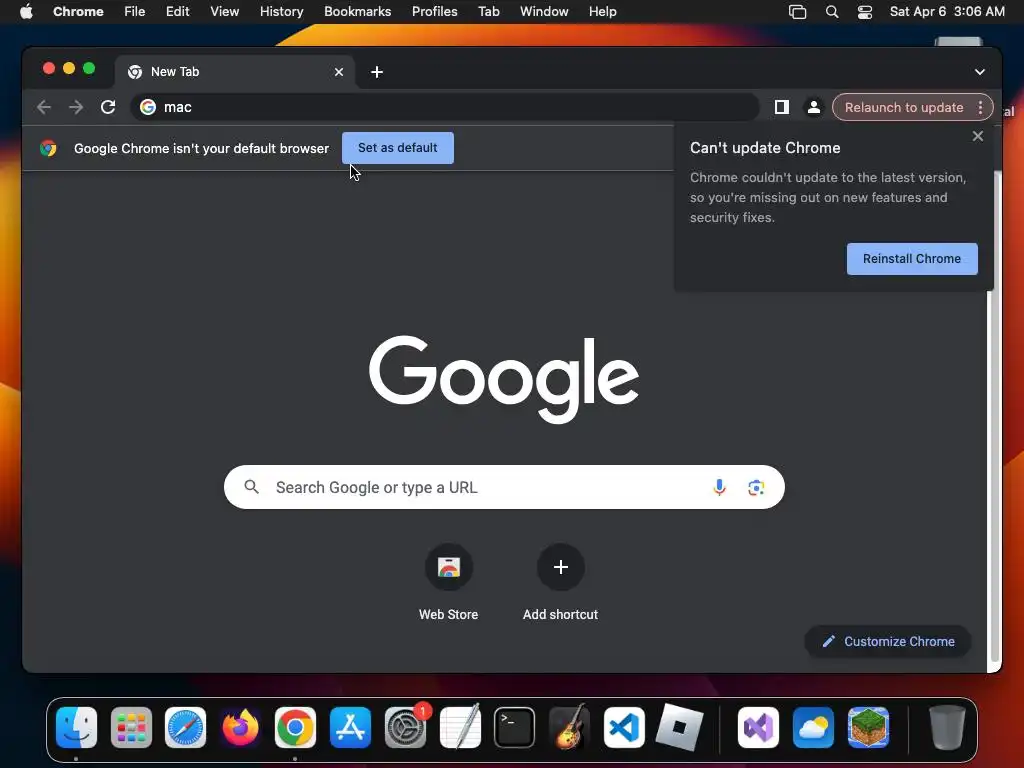Go back using the back arrow

[44, 107]
